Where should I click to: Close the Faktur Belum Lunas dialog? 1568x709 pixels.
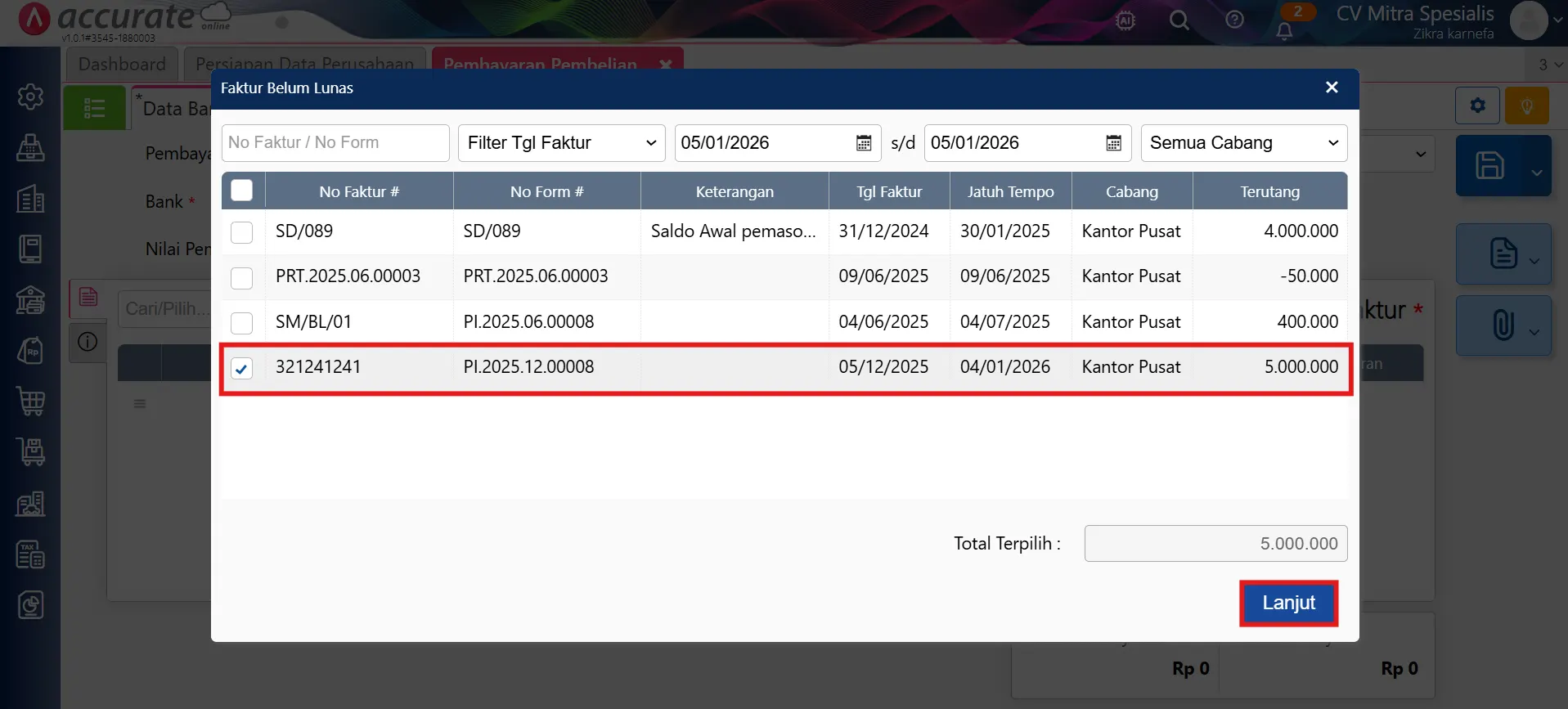(1332, 88)
